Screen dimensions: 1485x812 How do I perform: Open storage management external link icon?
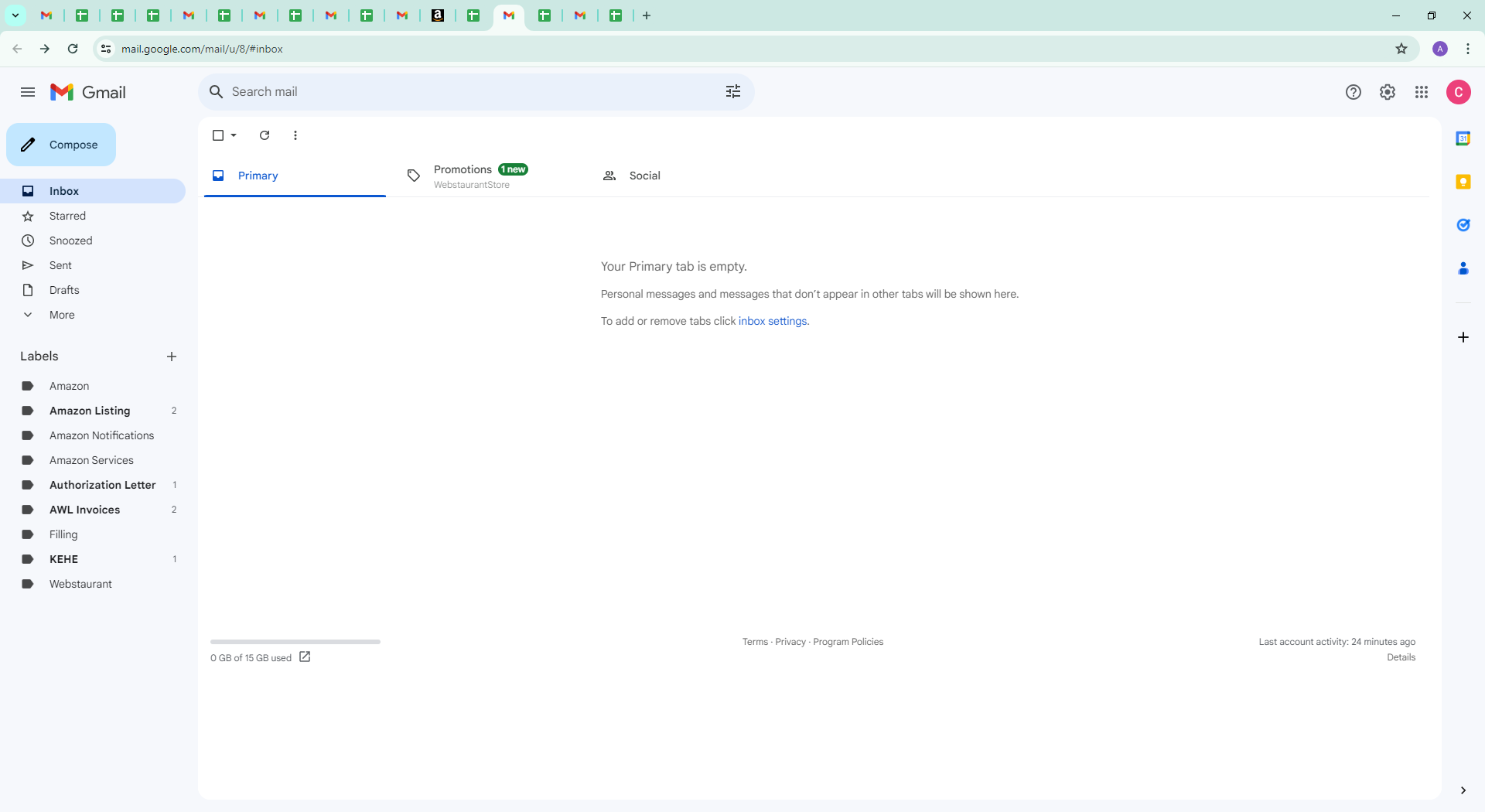coord(305,657)
